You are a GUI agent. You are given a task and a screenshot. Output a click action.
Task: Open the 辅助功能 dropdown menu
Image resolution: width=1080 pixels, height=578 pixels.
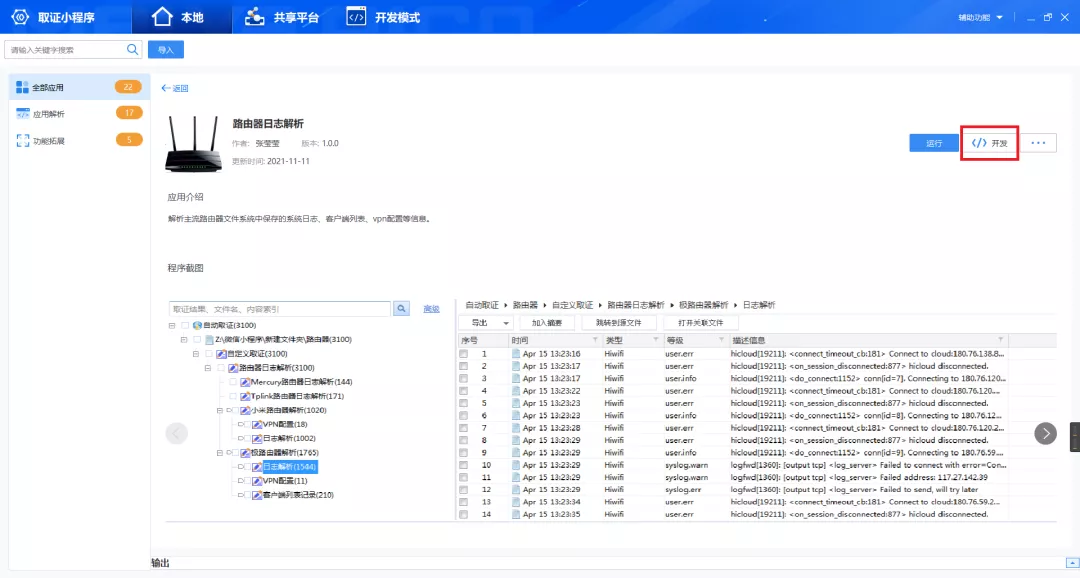click(980, 17)
